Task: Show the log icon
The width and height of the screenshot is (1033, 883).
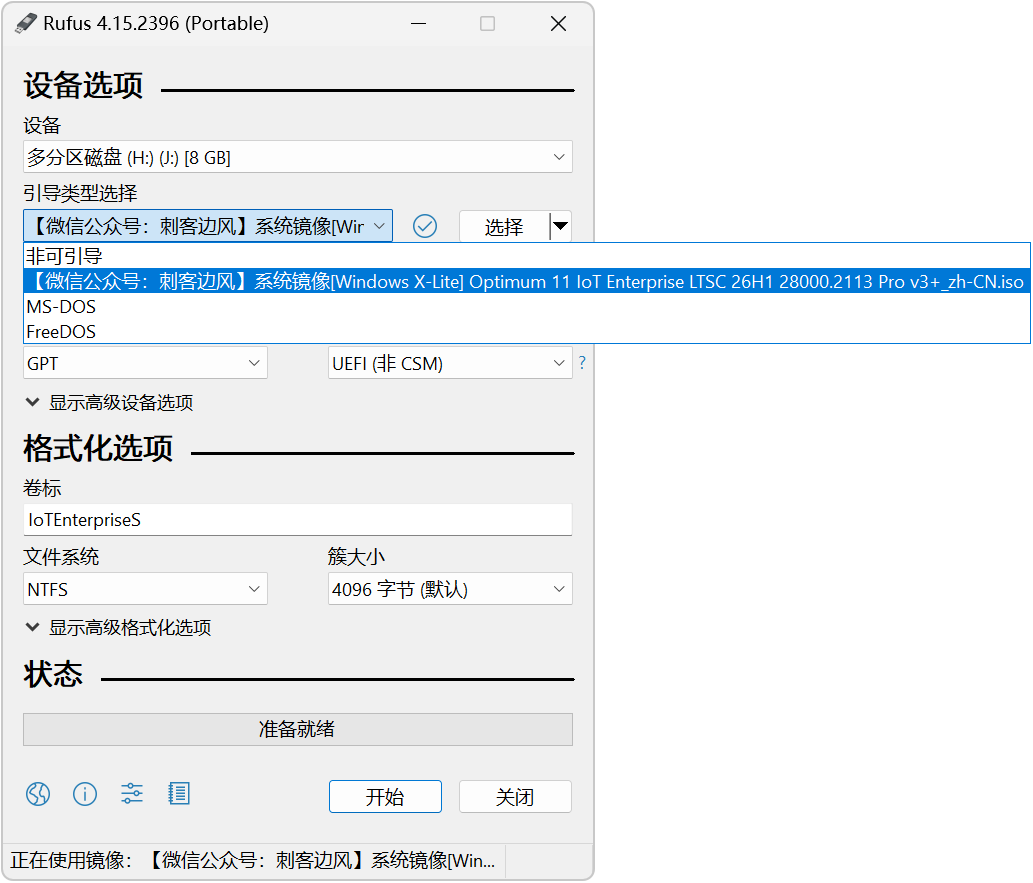Action: [x=179, y=794]
